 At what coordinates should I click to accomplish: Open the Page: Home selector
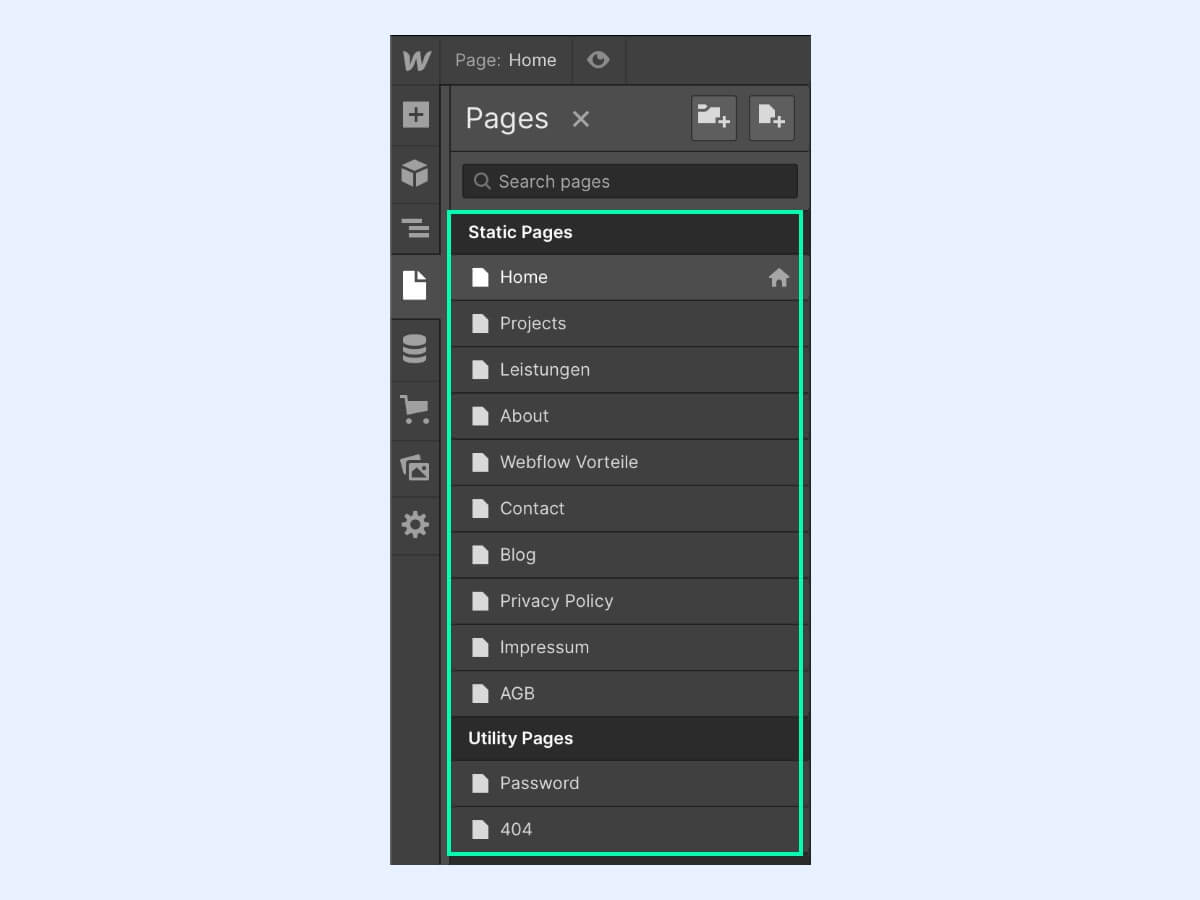pyautogui.click(x=506, y=59)
